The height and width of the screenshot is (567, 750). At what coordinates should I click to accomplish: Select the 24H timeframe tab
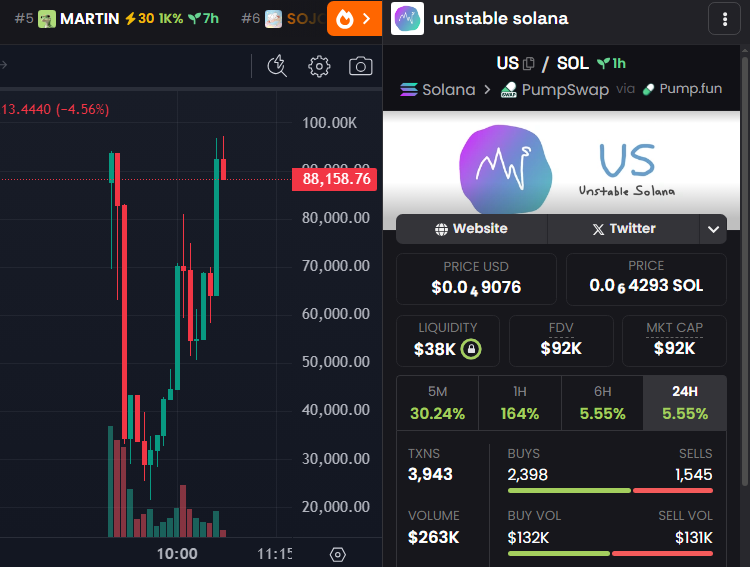pyautogui.click(x=685, y=403)
